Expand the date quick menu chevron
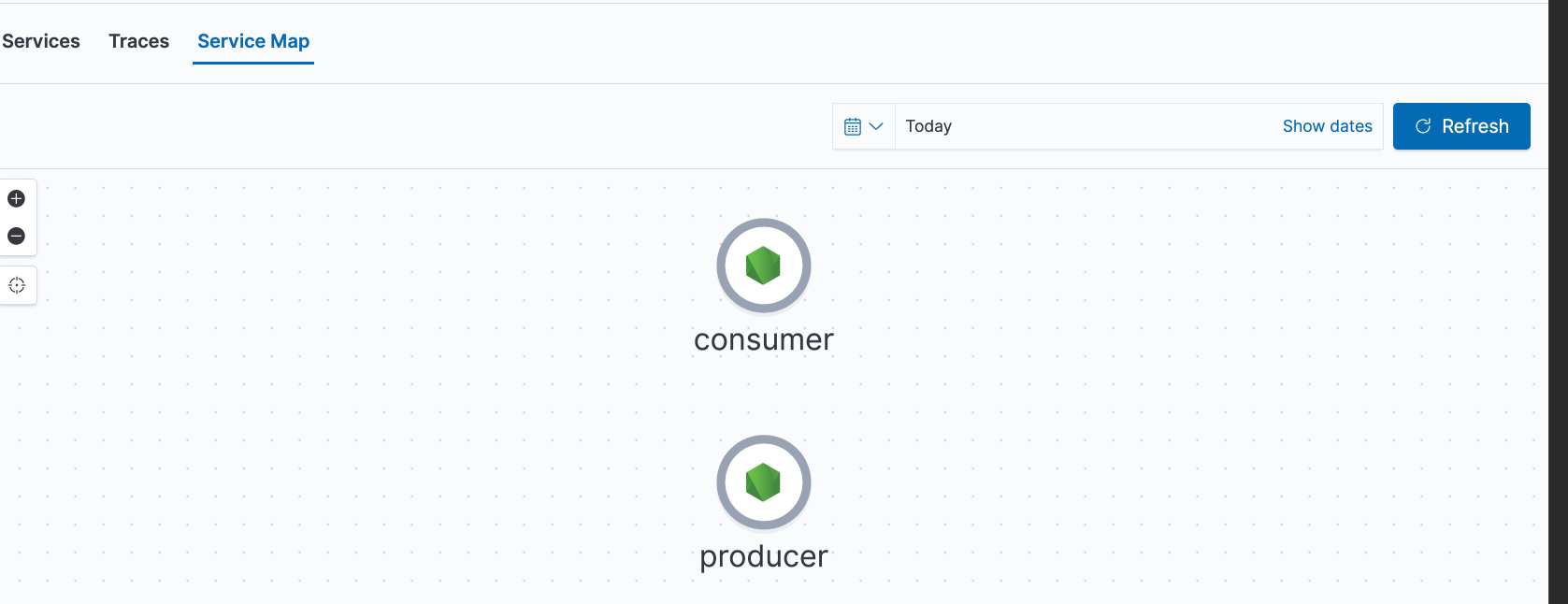The width and height of the screenshot is (1568, 604). pos(876,126)
